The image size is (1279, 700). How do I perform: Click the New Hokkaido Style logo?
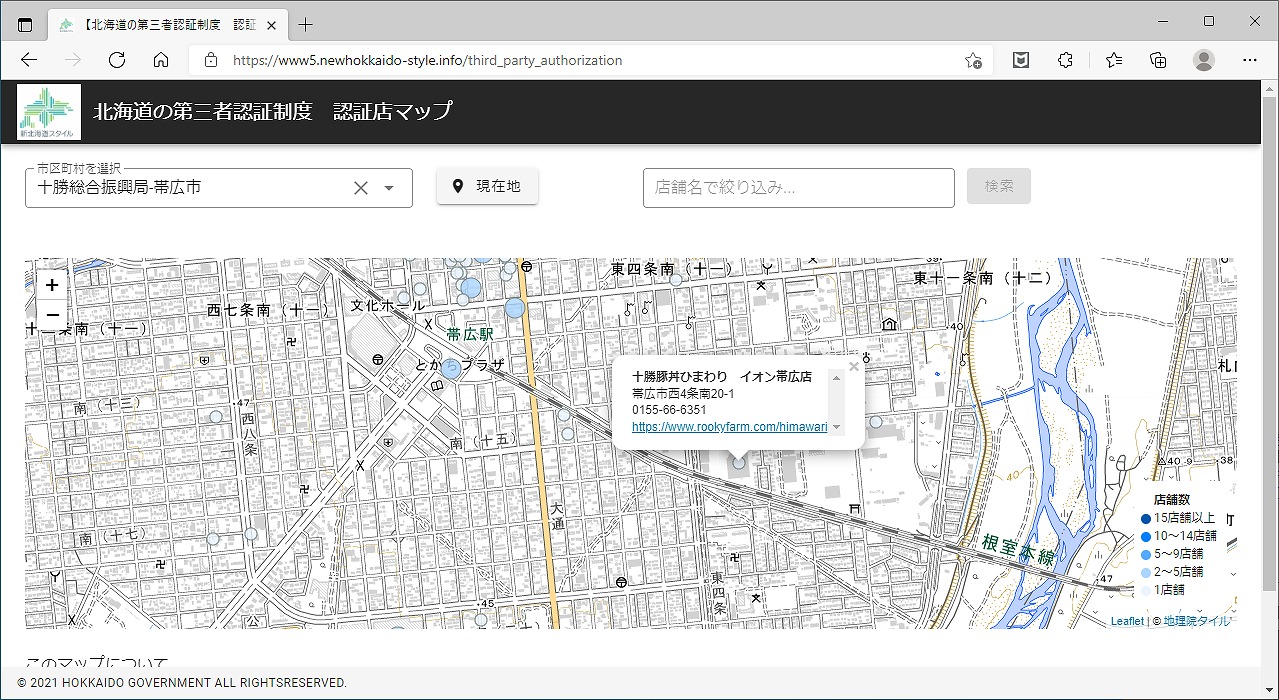point(49,112)
